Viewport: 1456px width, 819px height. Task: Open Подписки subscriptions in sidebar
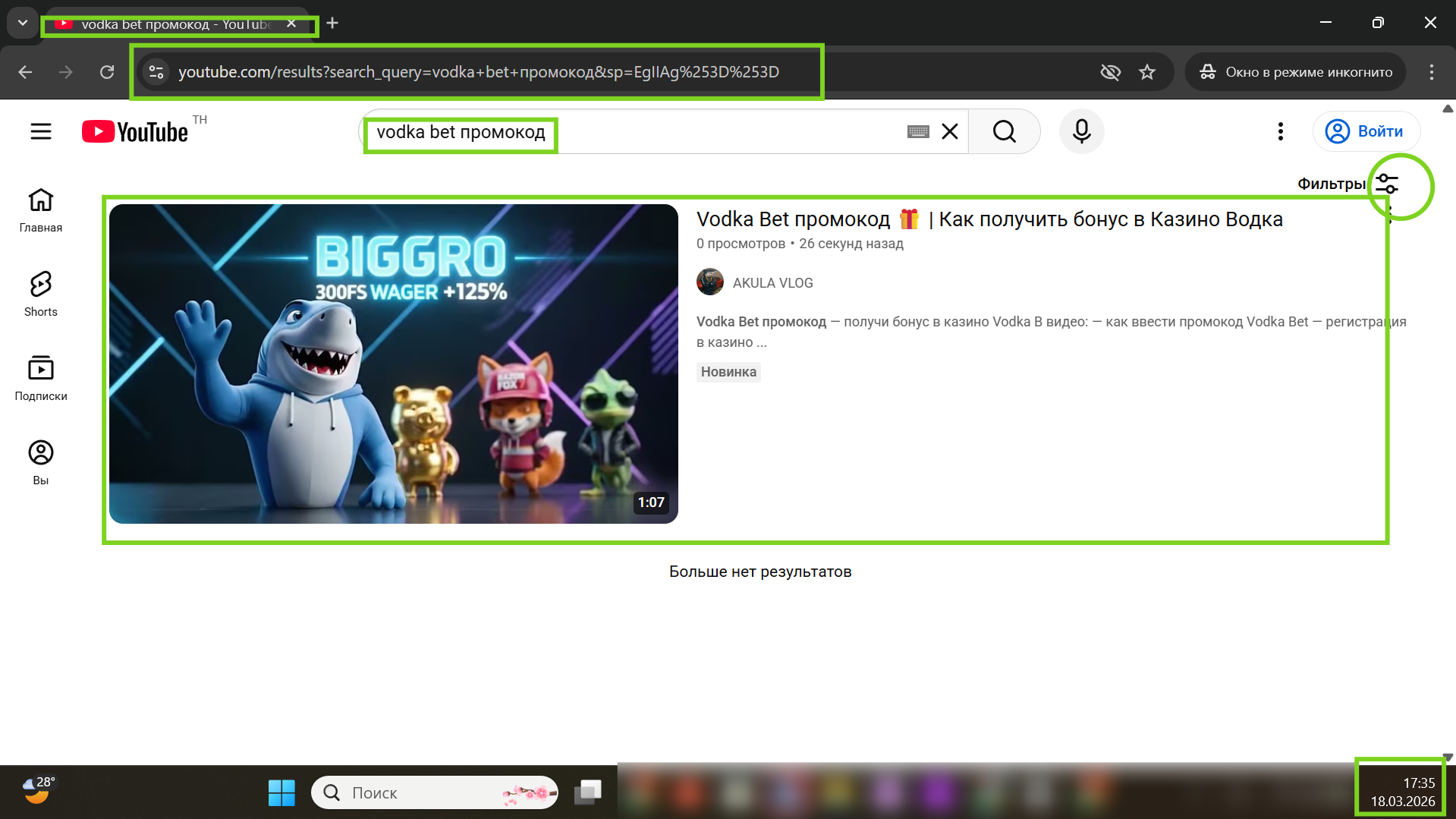pyautogui.click(x=41, y=379)
